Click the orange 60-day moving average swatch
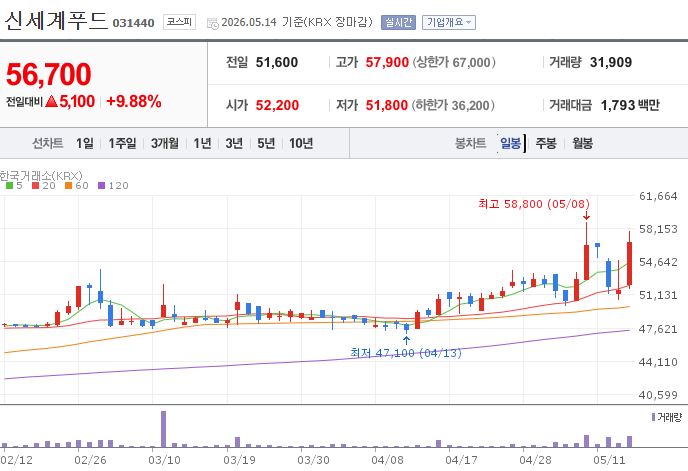 (68, 186)
